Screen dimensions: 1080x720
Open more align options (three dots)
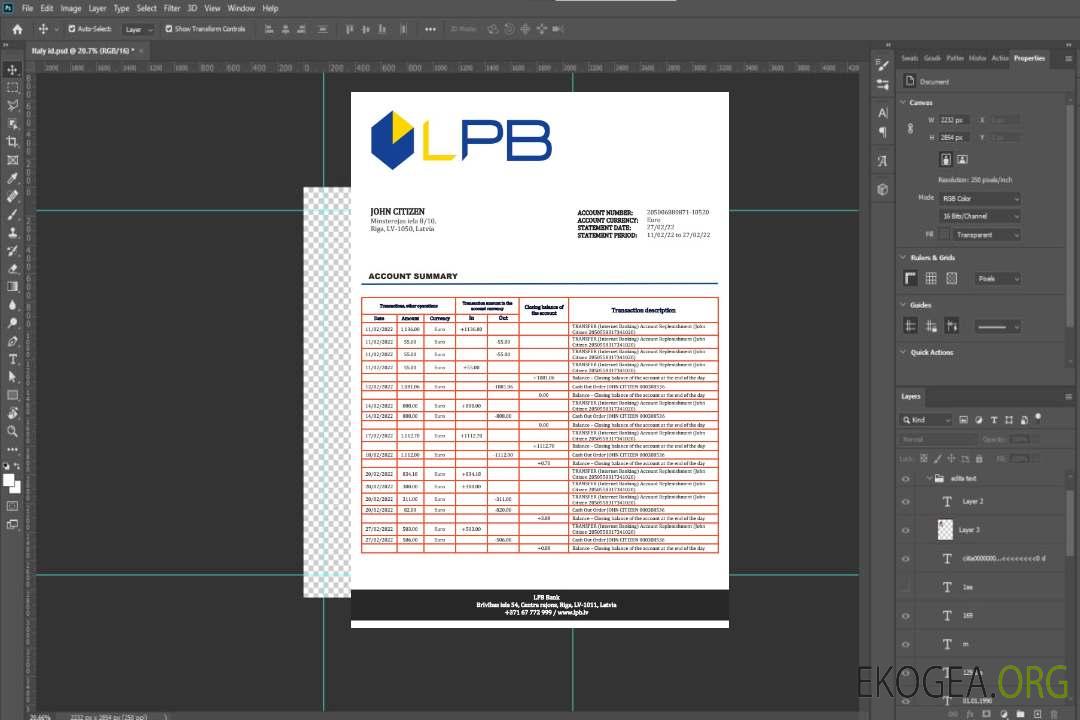coord(430,29)
